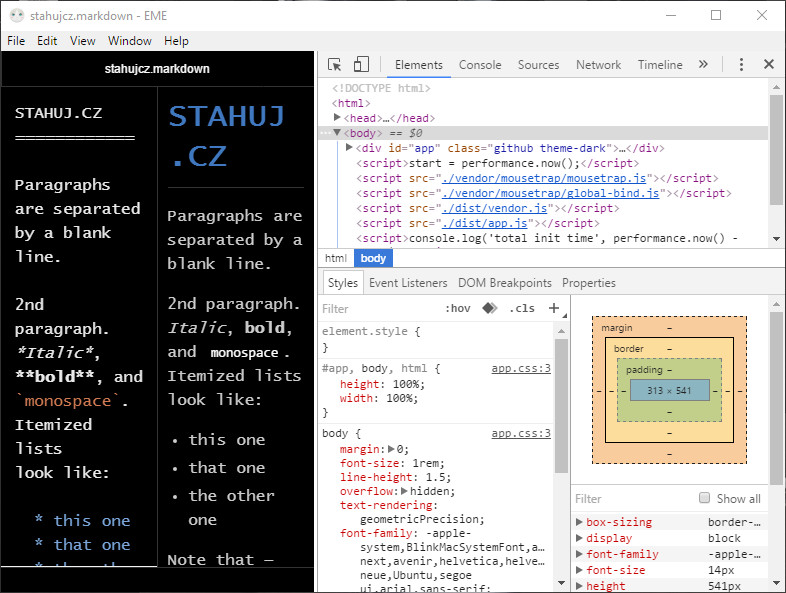Screen dimensions: 786x593
Task: Select the html element line
Action: pyautogui.click(x=351, y=103)
